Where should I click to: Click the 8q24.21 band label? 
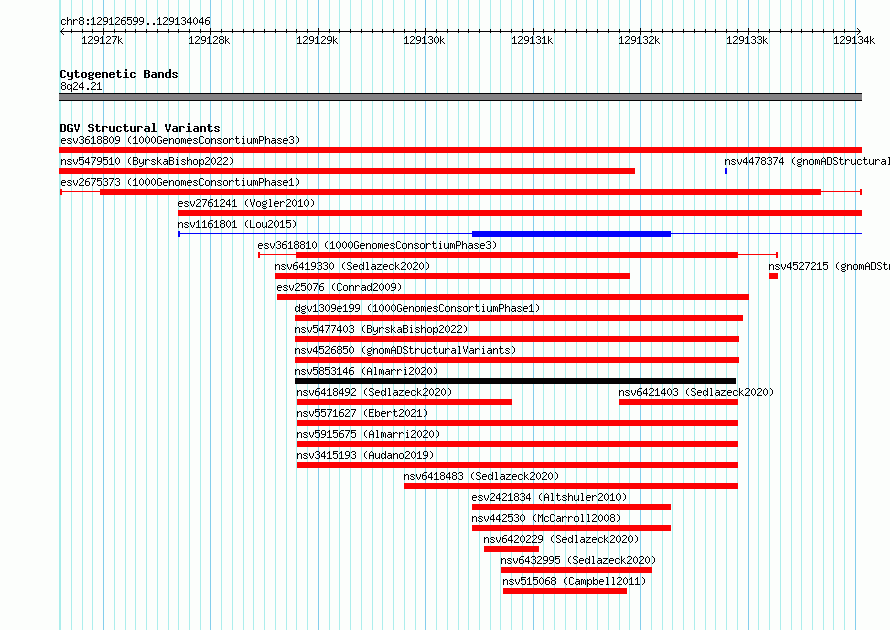pos(81,86)
